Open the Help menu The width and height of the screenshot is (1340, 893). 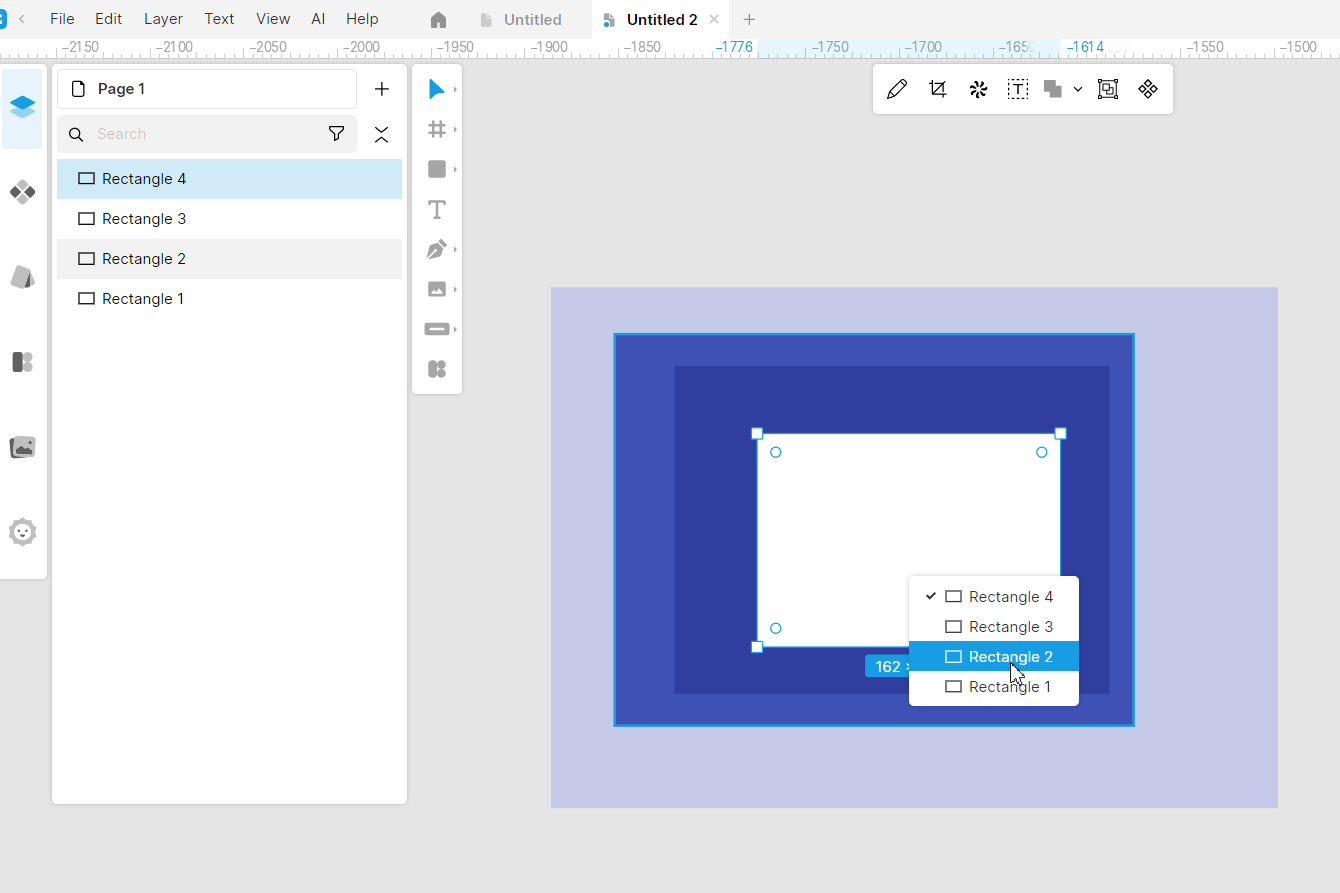click(x=362, y=19)
